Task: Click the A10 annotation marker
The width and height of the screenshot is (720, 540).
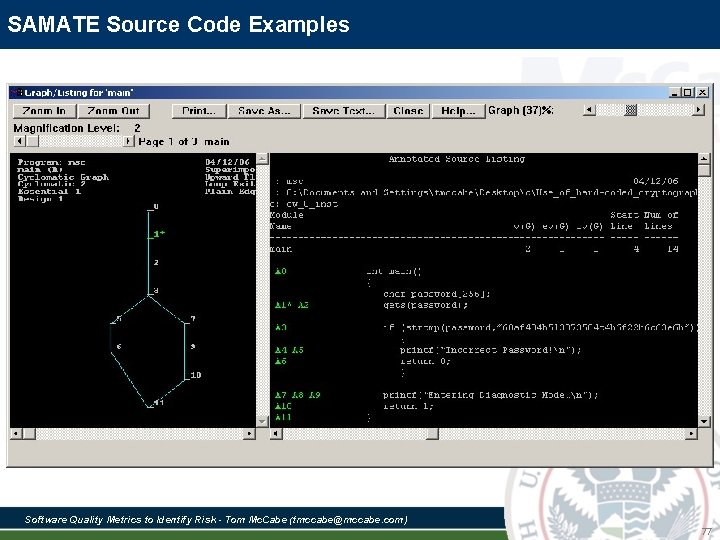Action: [x=283, y=406]
